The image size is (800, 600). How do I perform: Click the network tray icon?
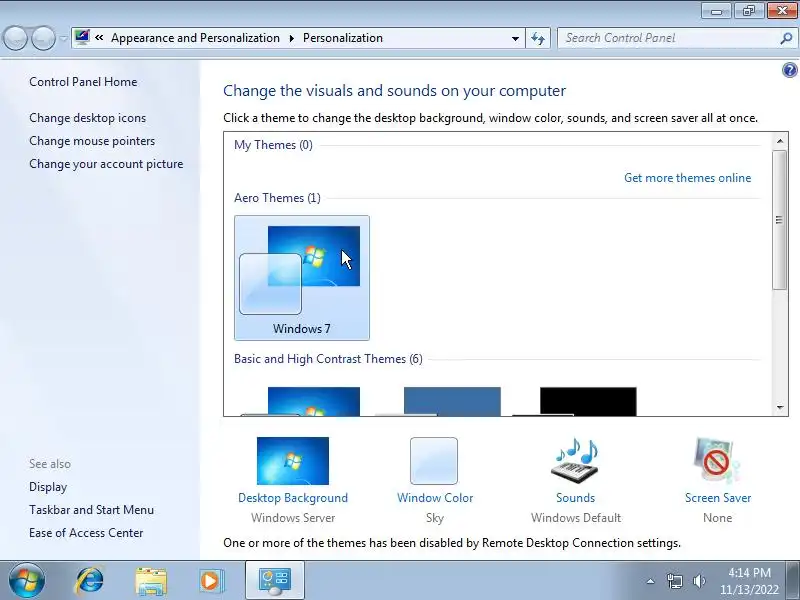click(x=674, y=581)
